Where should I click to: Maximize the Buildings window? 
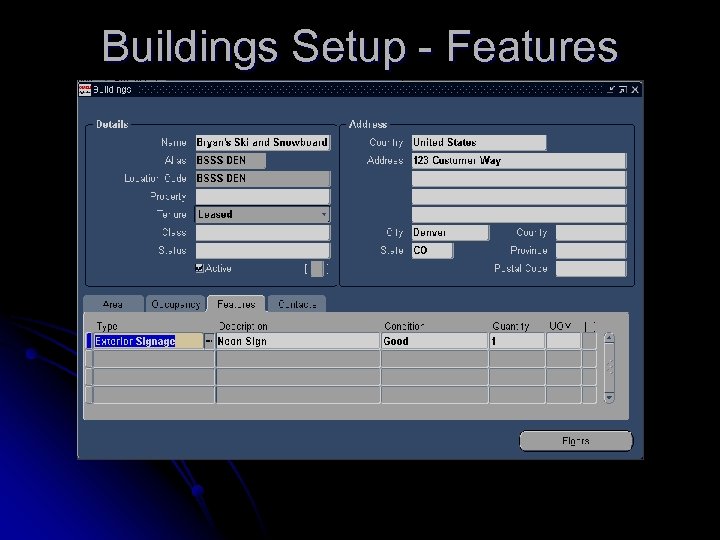(x=623, y=90)
